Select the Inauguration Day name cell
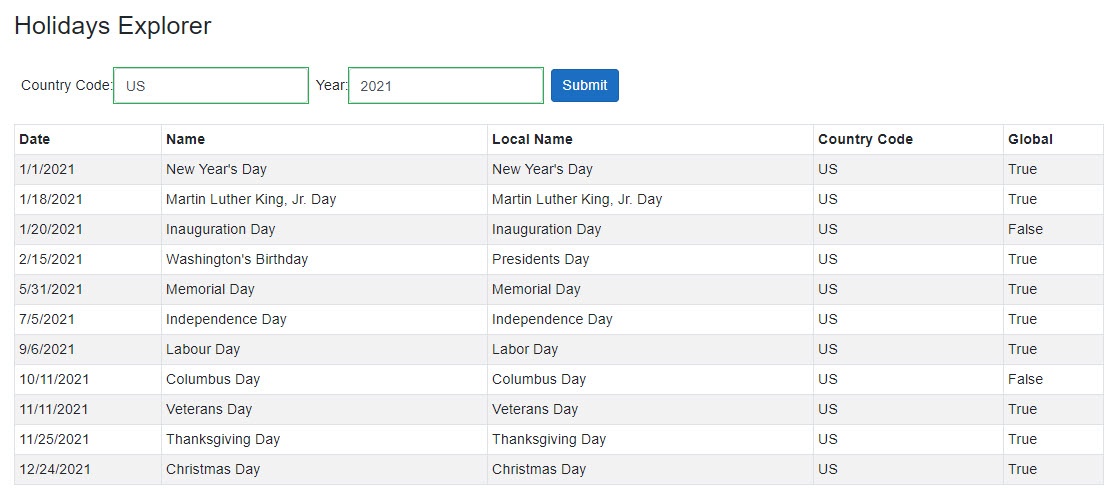 click(220, 229)
